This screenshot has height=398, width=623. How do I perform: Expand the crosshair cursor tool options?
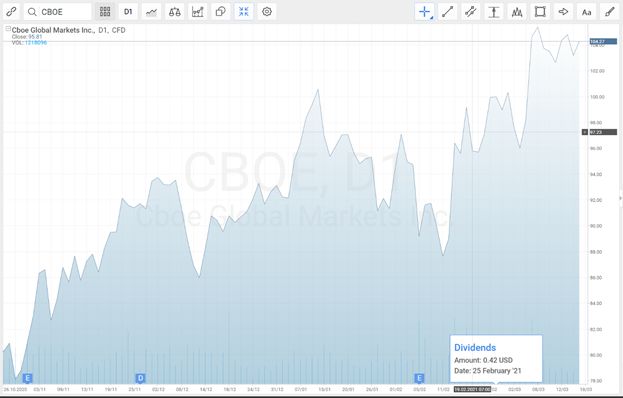coord(431,18)
